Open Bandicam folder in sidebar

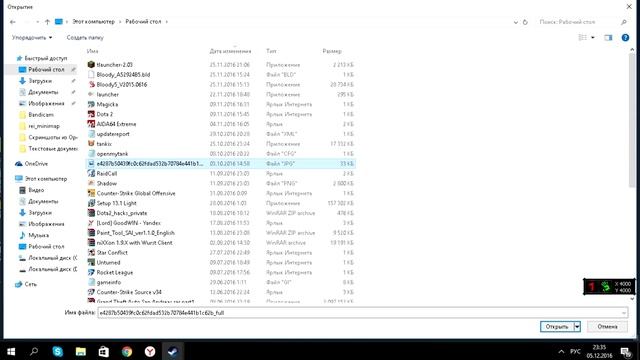[x=40, y=115]
